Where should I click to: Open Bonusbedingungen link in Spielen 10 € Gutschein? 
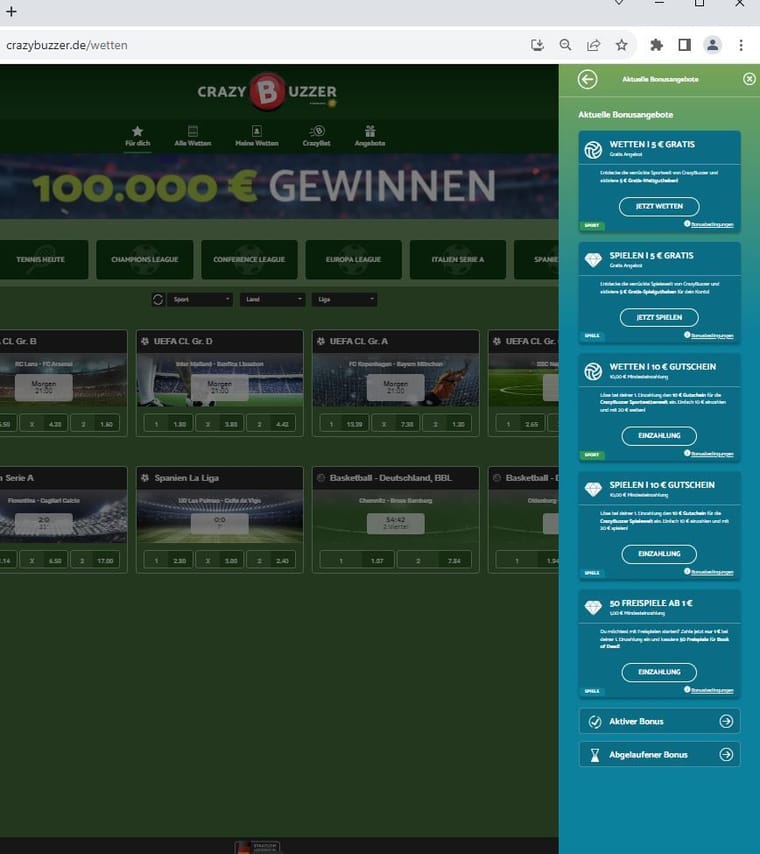pos(712,572)
